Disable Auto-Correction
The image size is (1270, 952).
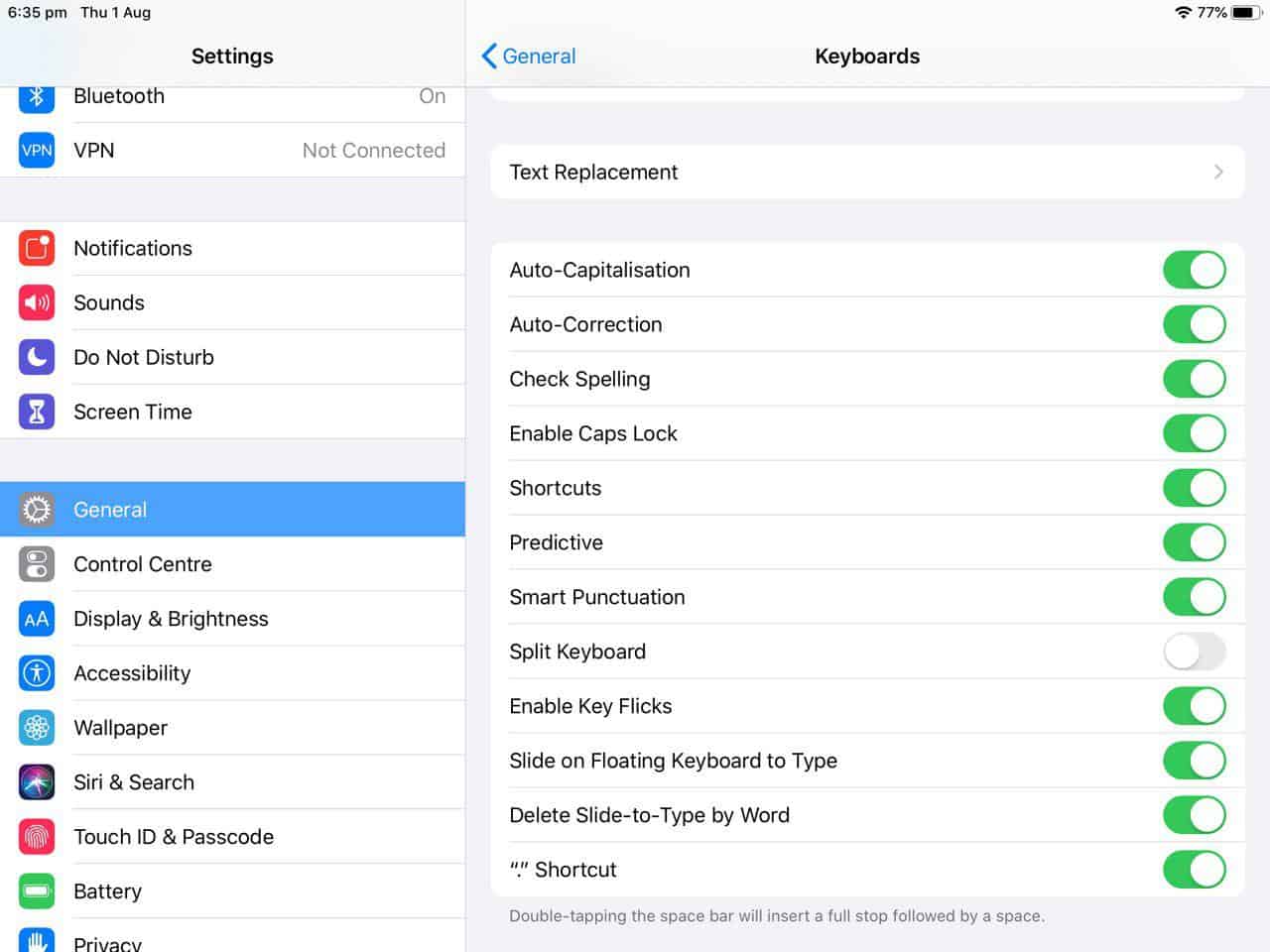click(x=1194, y=324)
